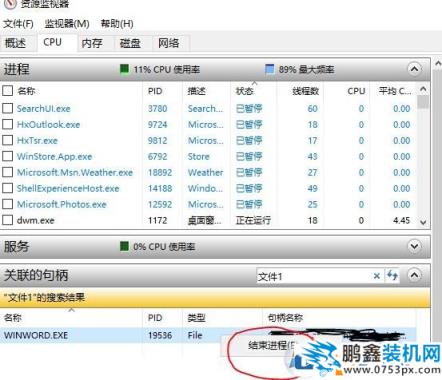442x380 pixels.
Task: Clear the handle search with the X icon
Action: [377, 276]
